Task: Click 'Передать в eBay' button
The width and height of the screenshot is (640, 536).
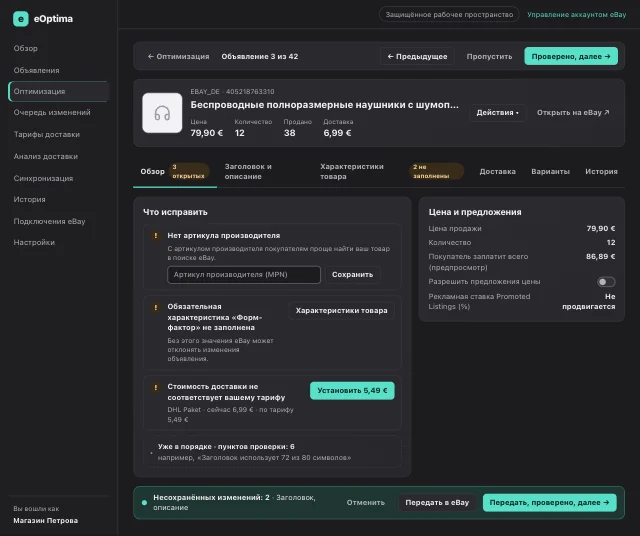Action: (x=437, y=503)
